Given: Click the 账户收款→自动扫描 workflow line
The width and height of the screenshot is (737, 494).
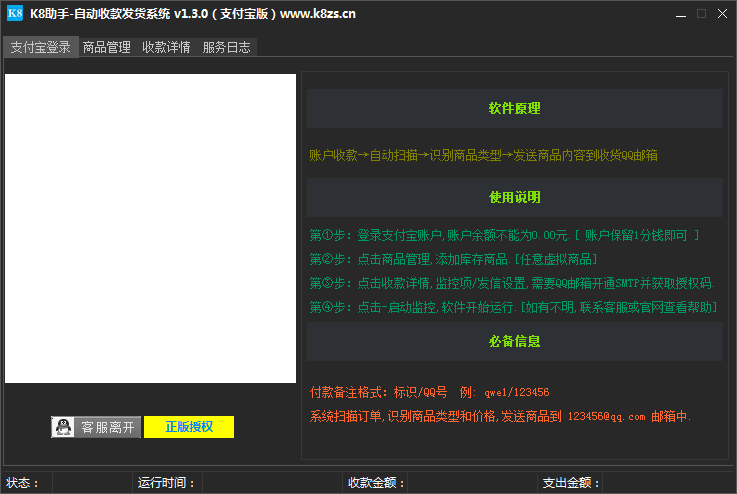Looking at the screenshot, I should [x=483, y=156].
